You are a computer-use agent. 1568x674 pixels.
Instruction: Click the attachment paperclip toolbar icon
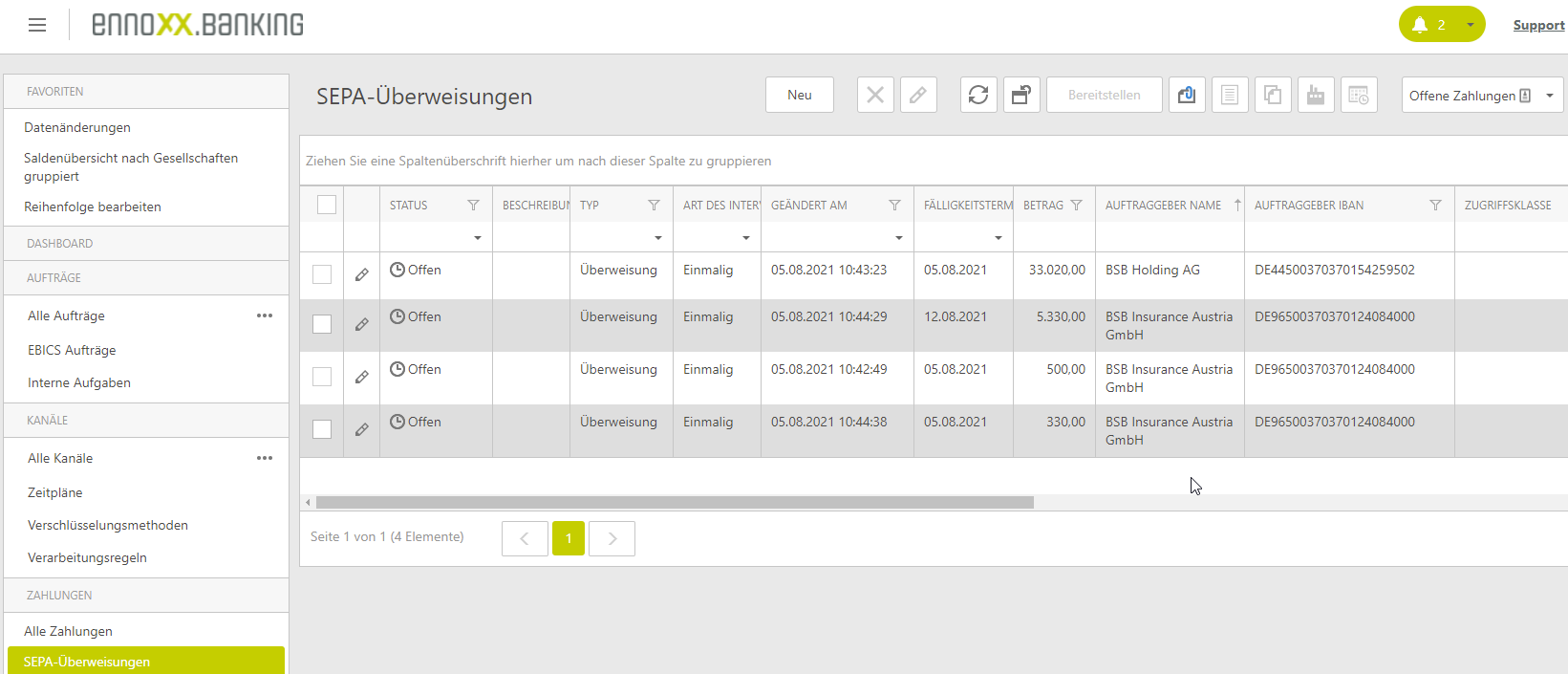1186,95
